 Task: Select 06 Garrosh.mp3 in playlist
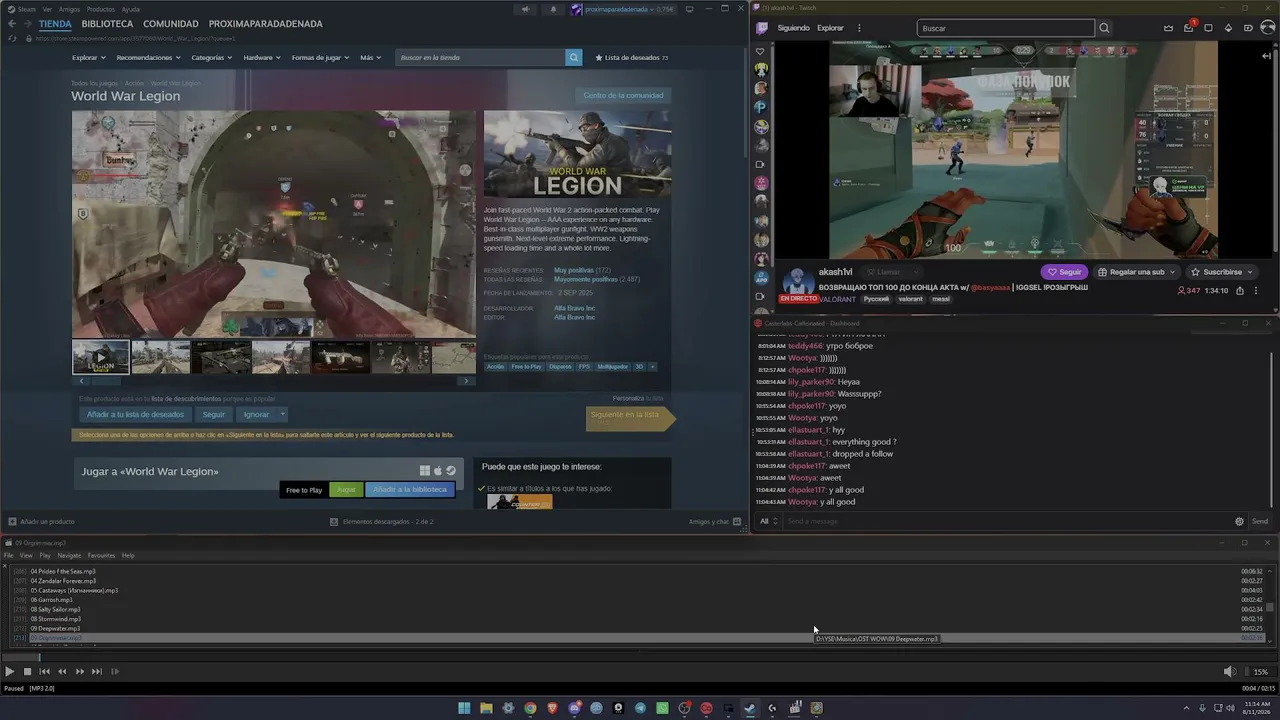(x=640, y=600)
